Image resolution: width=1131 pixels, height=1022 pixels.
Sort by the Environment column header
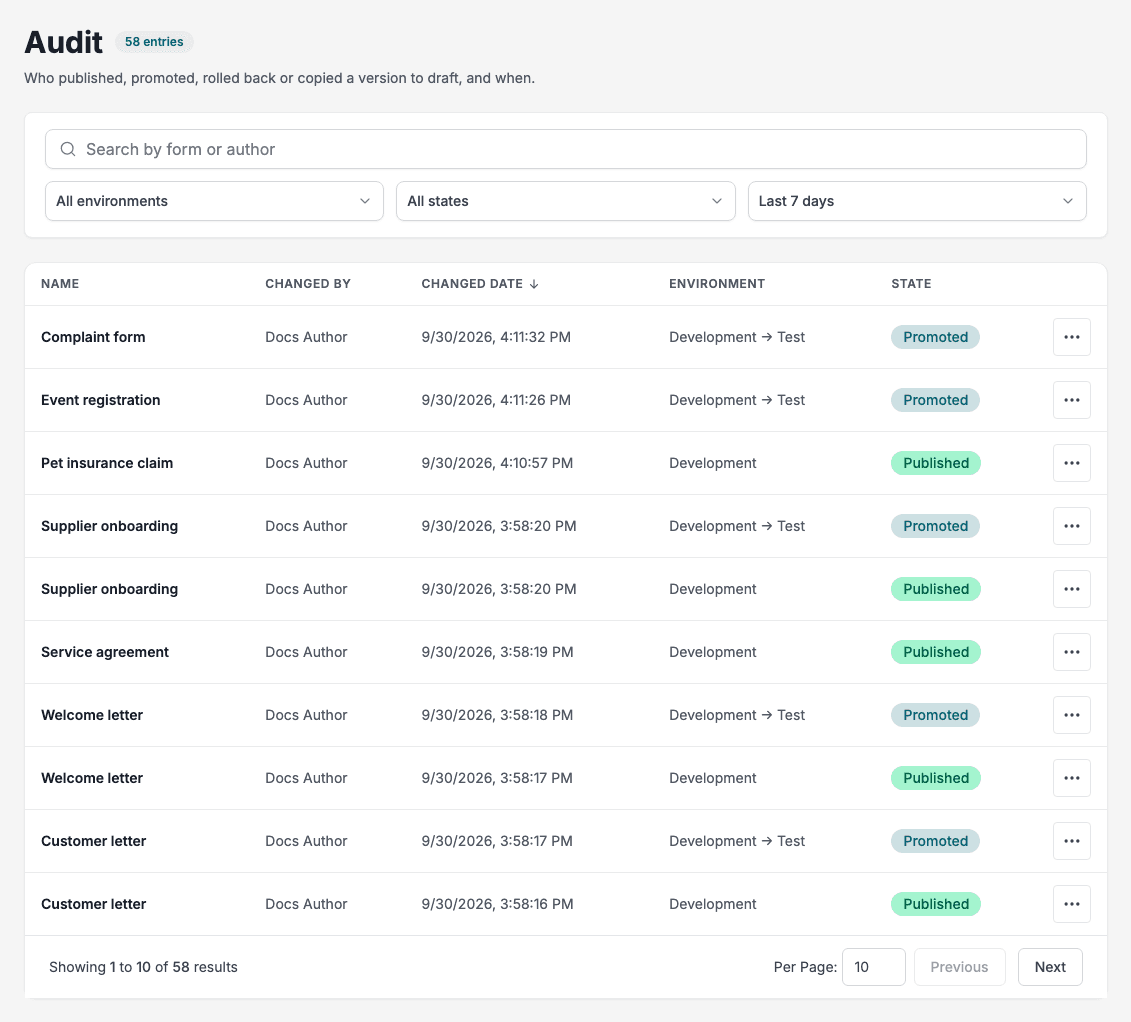click(x=716, y=283)
